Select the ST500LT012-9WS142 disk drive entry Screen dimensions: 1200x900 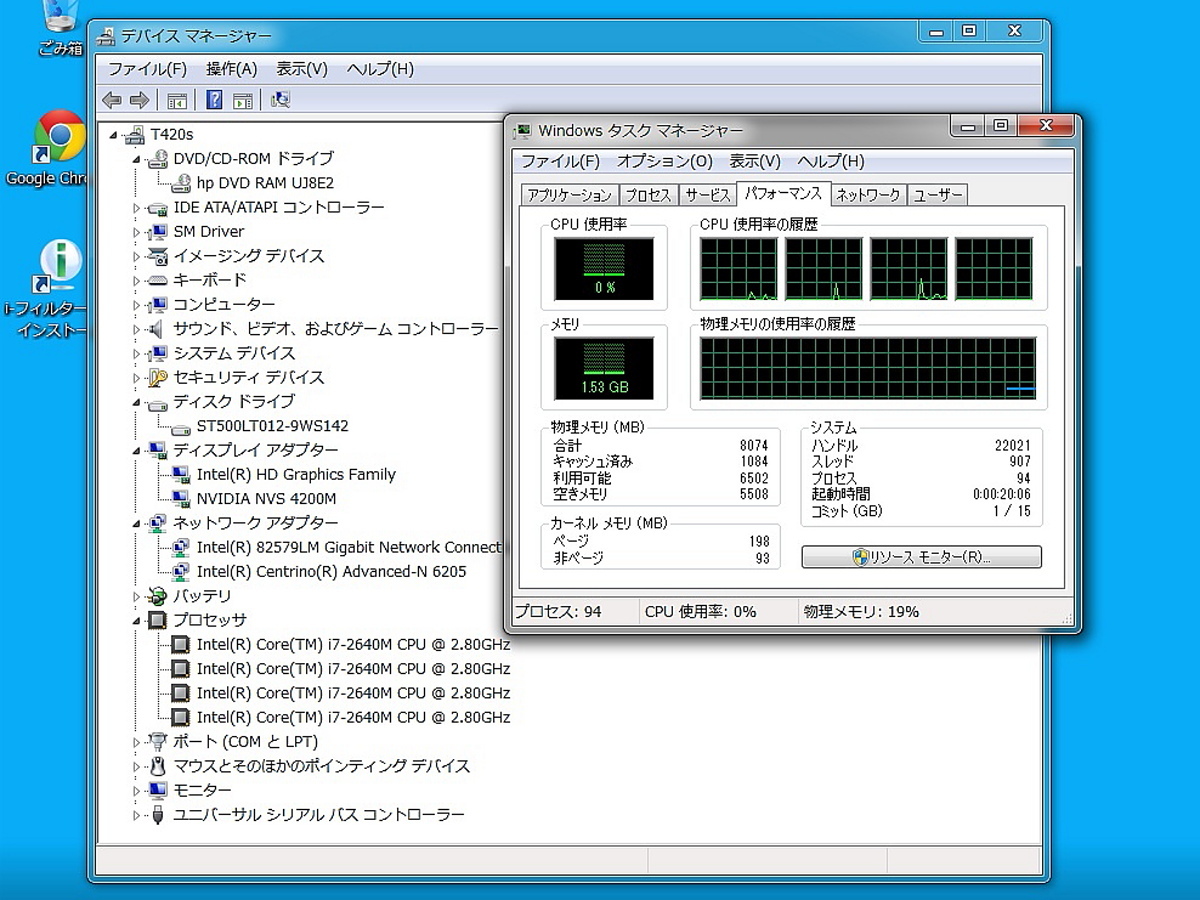[273, 426]
